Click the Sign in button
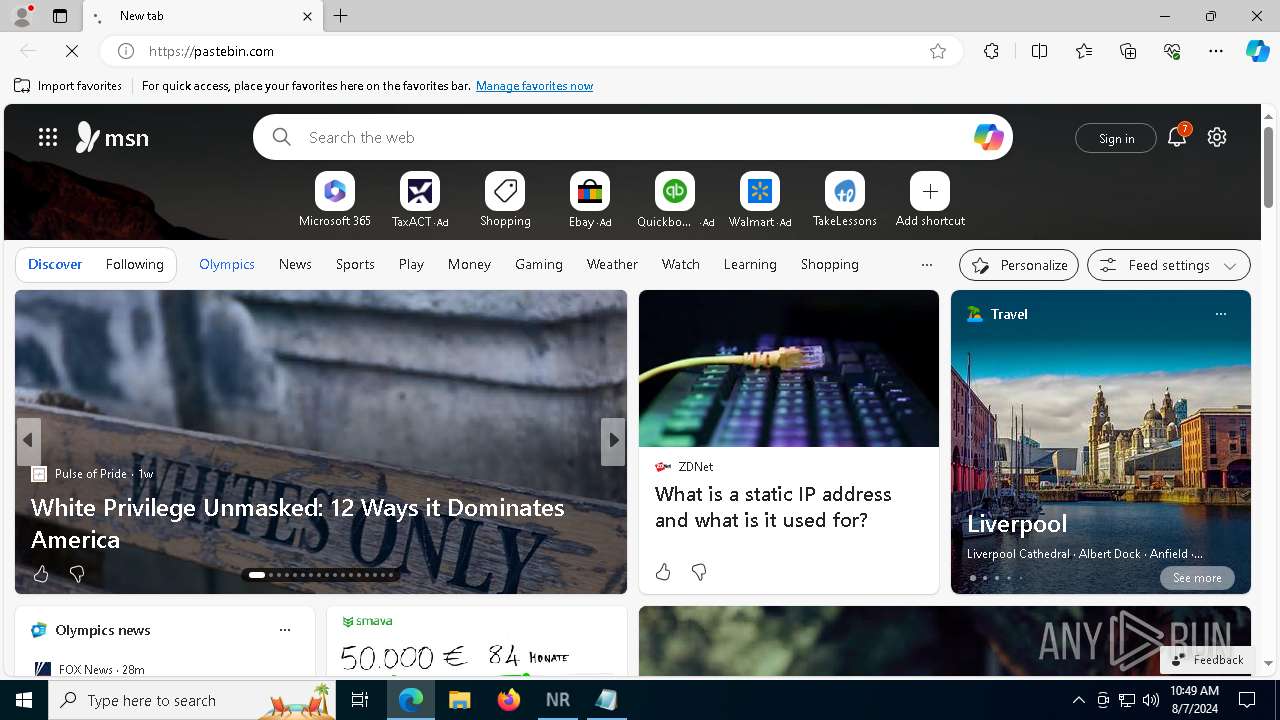 [x=1116, y=138]
